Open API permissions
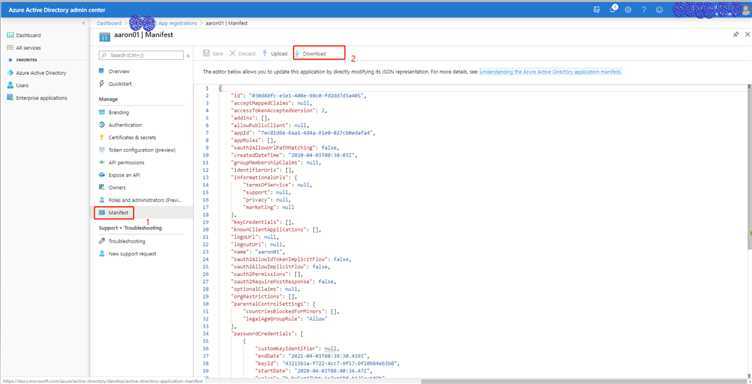The image size is (752, 384). click(x=121, y=163)
